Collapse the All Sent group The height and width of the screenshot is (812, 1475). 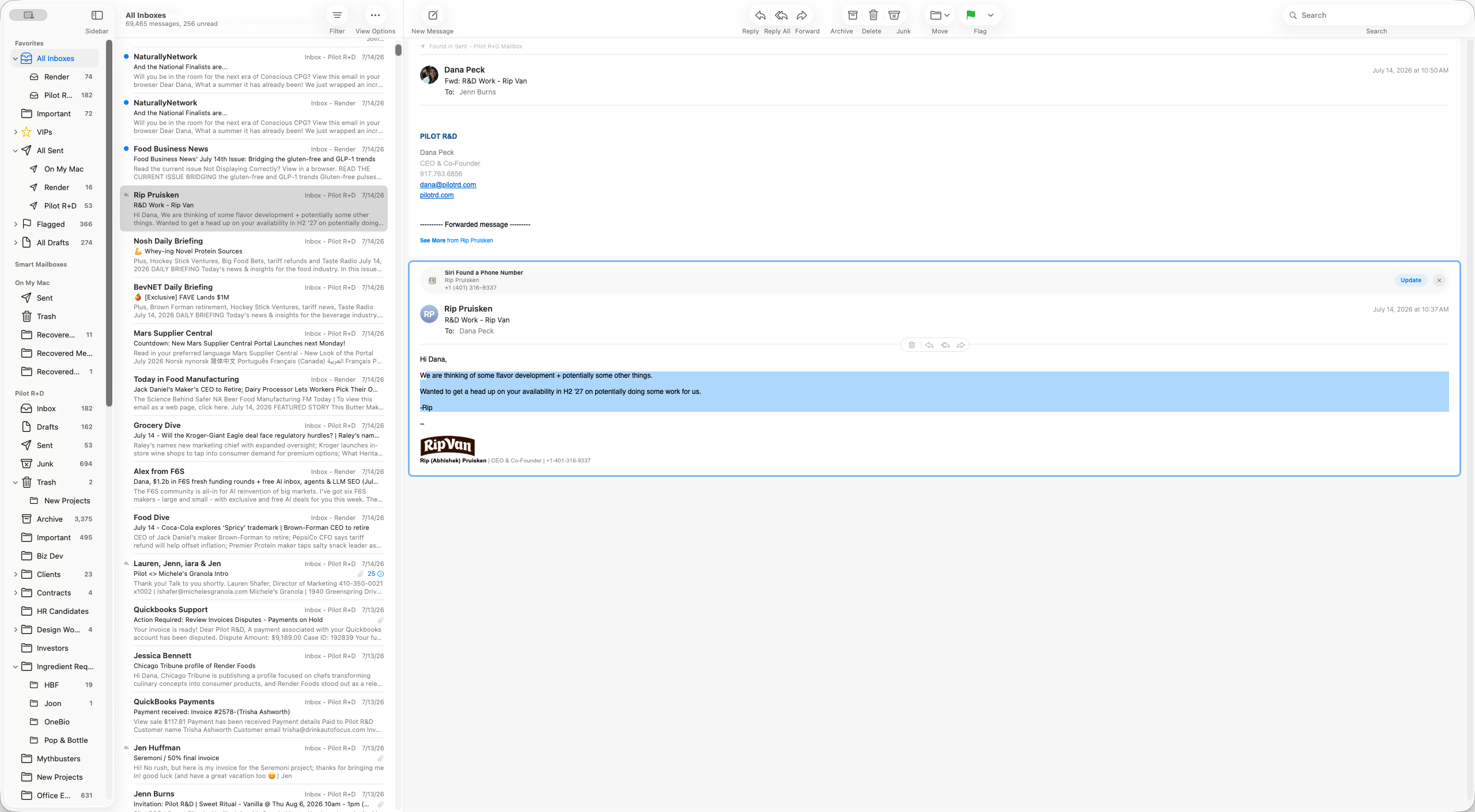(16, 151)
